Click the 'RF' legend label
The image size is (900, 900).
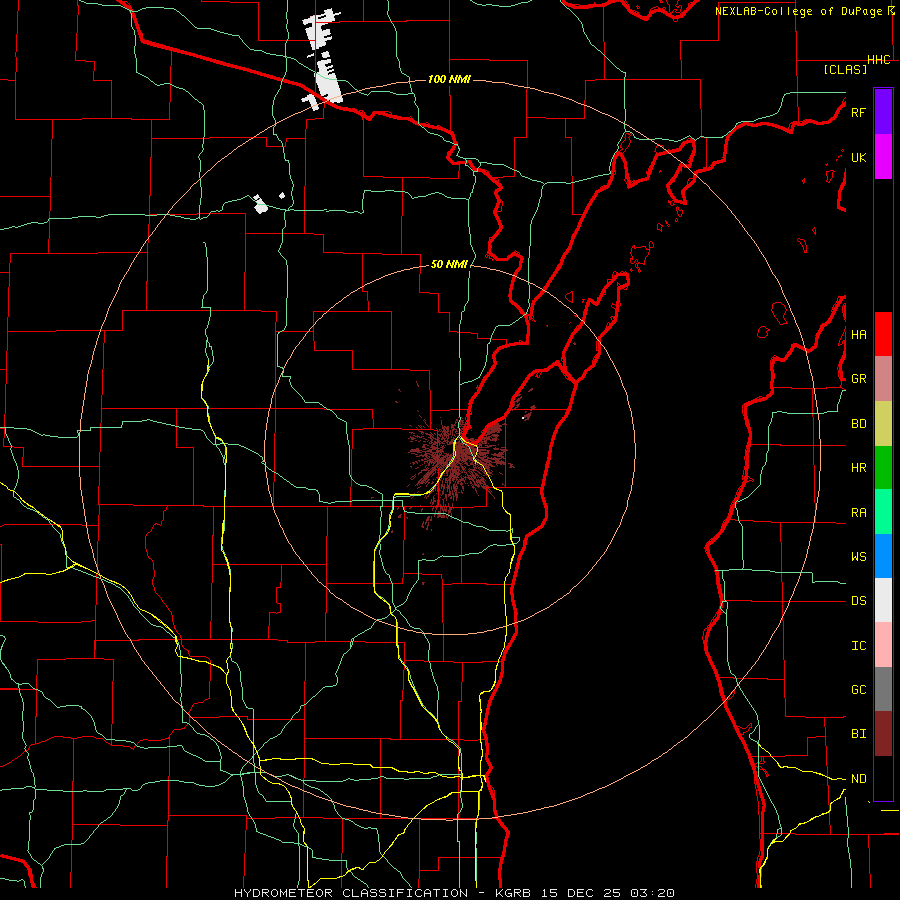(858, 112)
